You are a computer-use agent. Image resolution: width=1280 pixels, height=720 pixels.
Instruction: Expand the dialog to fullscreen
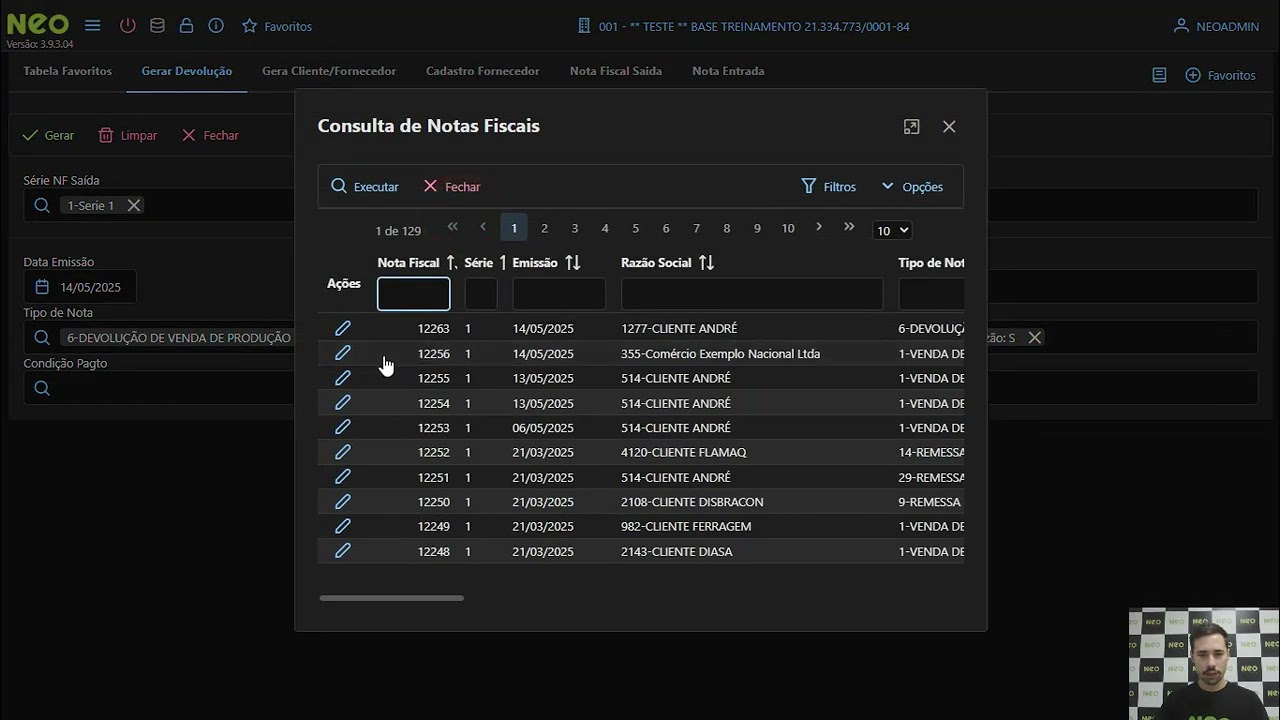pos(911,127)
